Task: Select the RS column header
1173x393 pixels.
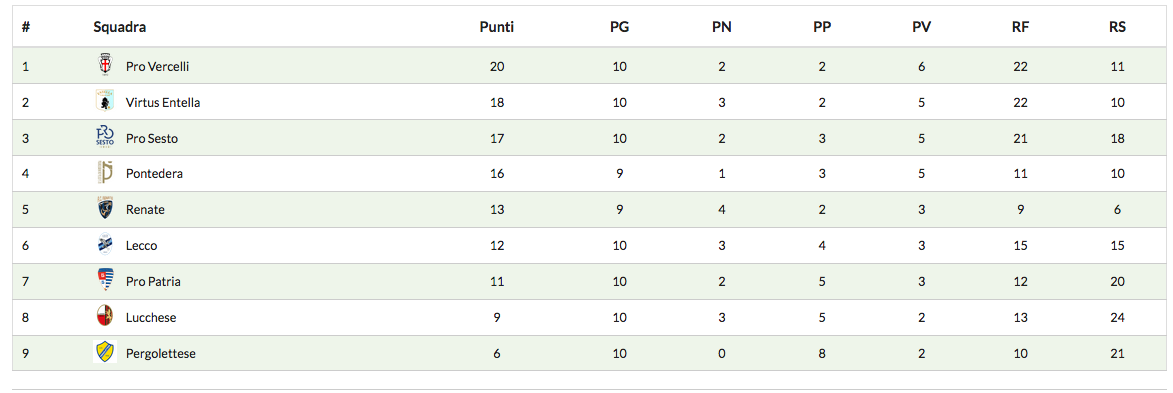Action: tap(1118, 27)
